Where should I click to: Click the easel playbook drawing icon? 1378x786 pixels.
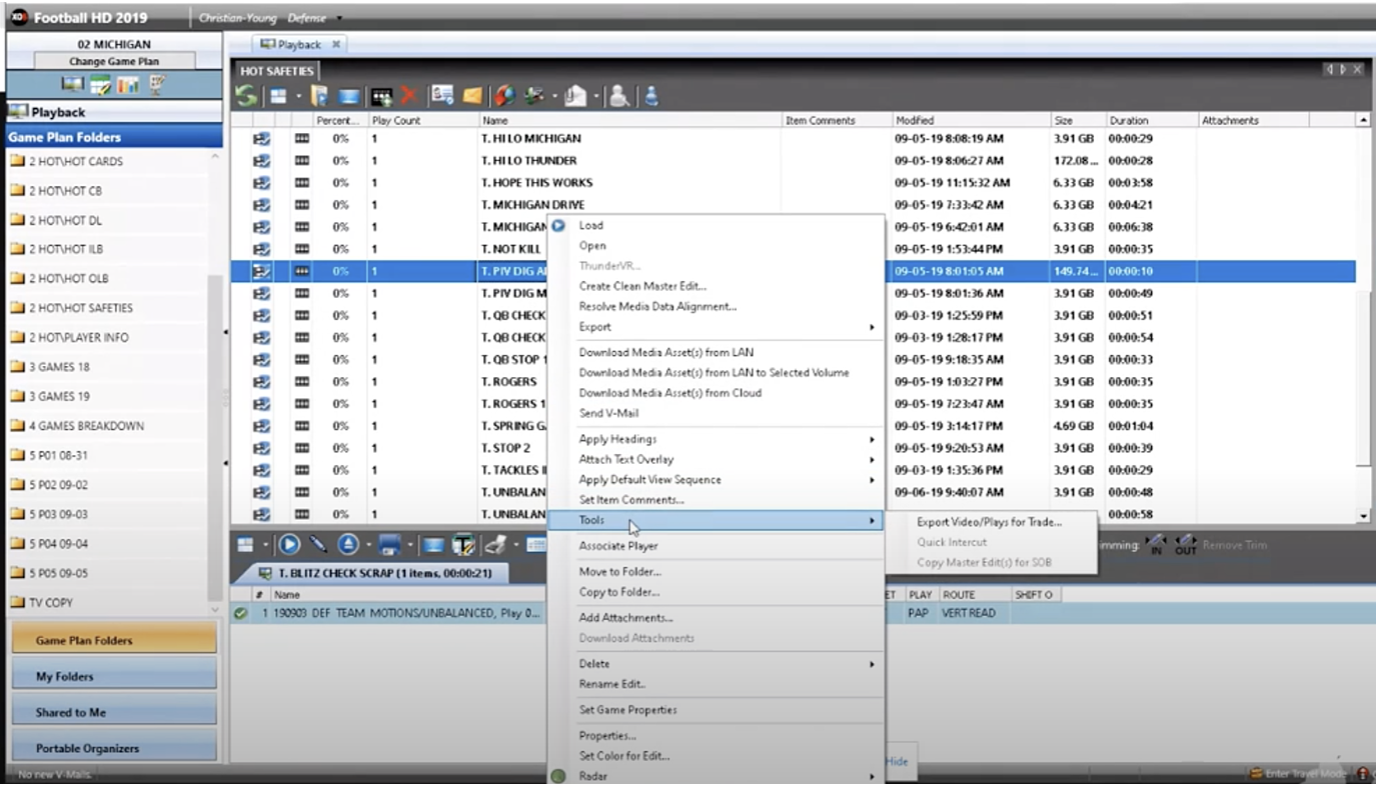pos(158,85)
